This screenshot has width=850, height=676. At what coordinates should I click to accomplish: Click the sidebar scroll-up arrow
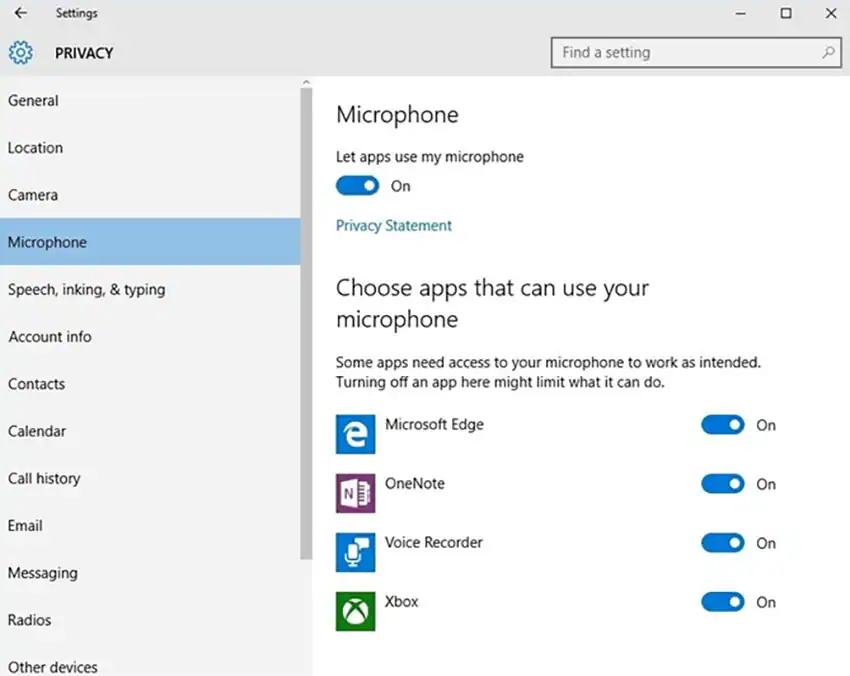(306, 82)
